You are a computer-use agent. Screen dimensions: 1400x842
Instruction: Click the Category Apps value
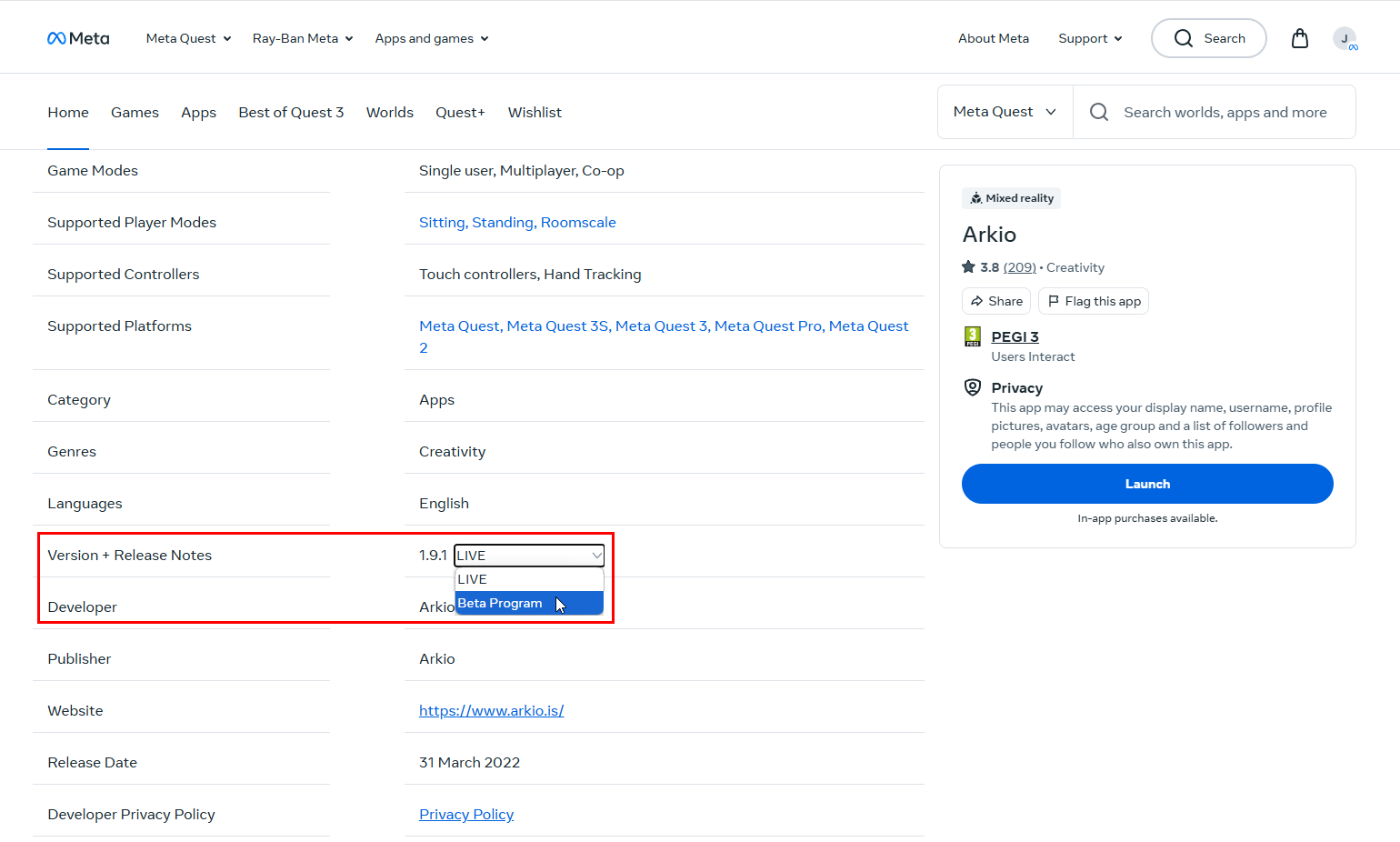coord(436,399)
